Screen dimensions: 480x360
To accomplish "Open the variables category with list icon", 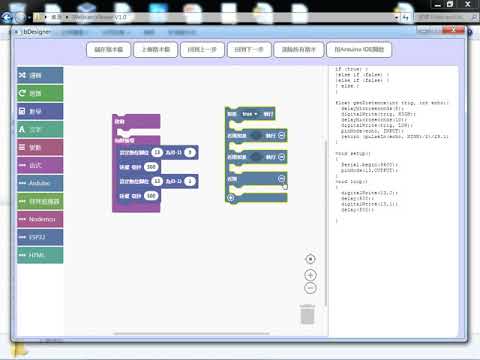I will tap(40, 147).
